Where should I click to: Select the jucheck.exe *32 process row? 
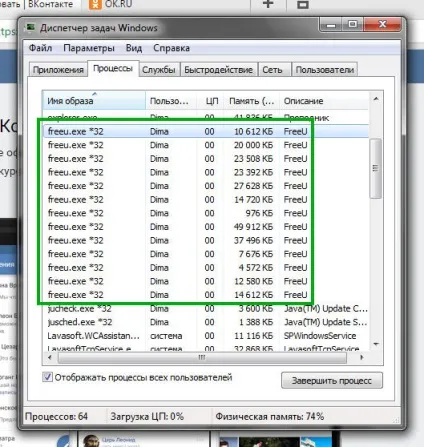pyautogui.click(x=207, y=309)
